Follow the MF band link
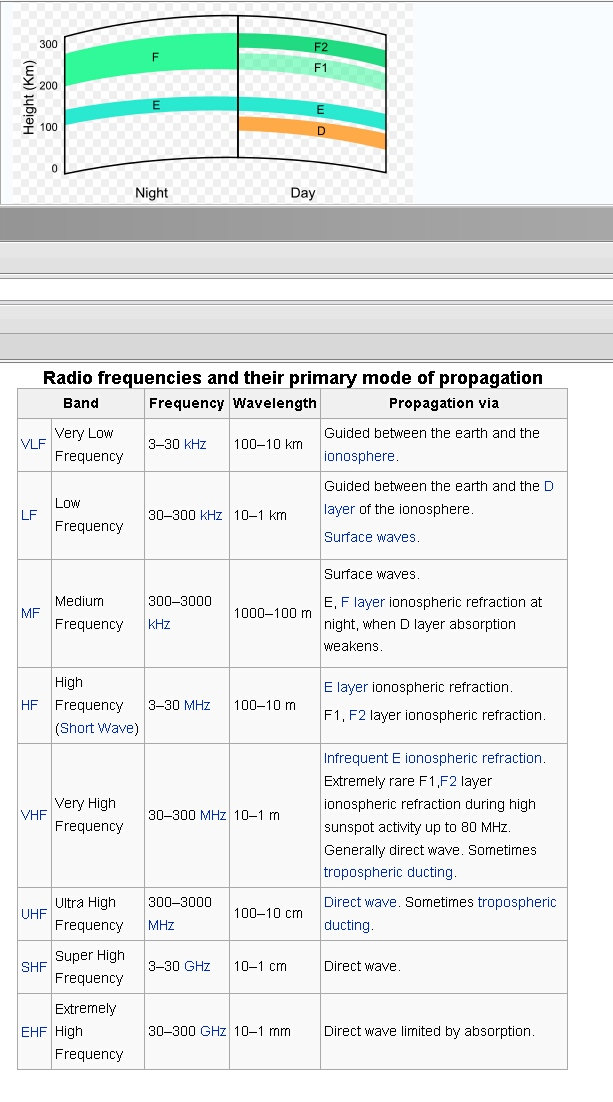The image size is (613, 1102). 30,613
